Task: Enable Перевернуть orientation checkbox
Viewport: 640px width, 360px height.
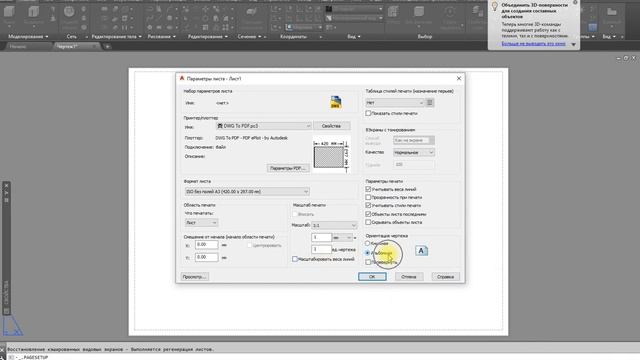Action: [x=368, y=262]
